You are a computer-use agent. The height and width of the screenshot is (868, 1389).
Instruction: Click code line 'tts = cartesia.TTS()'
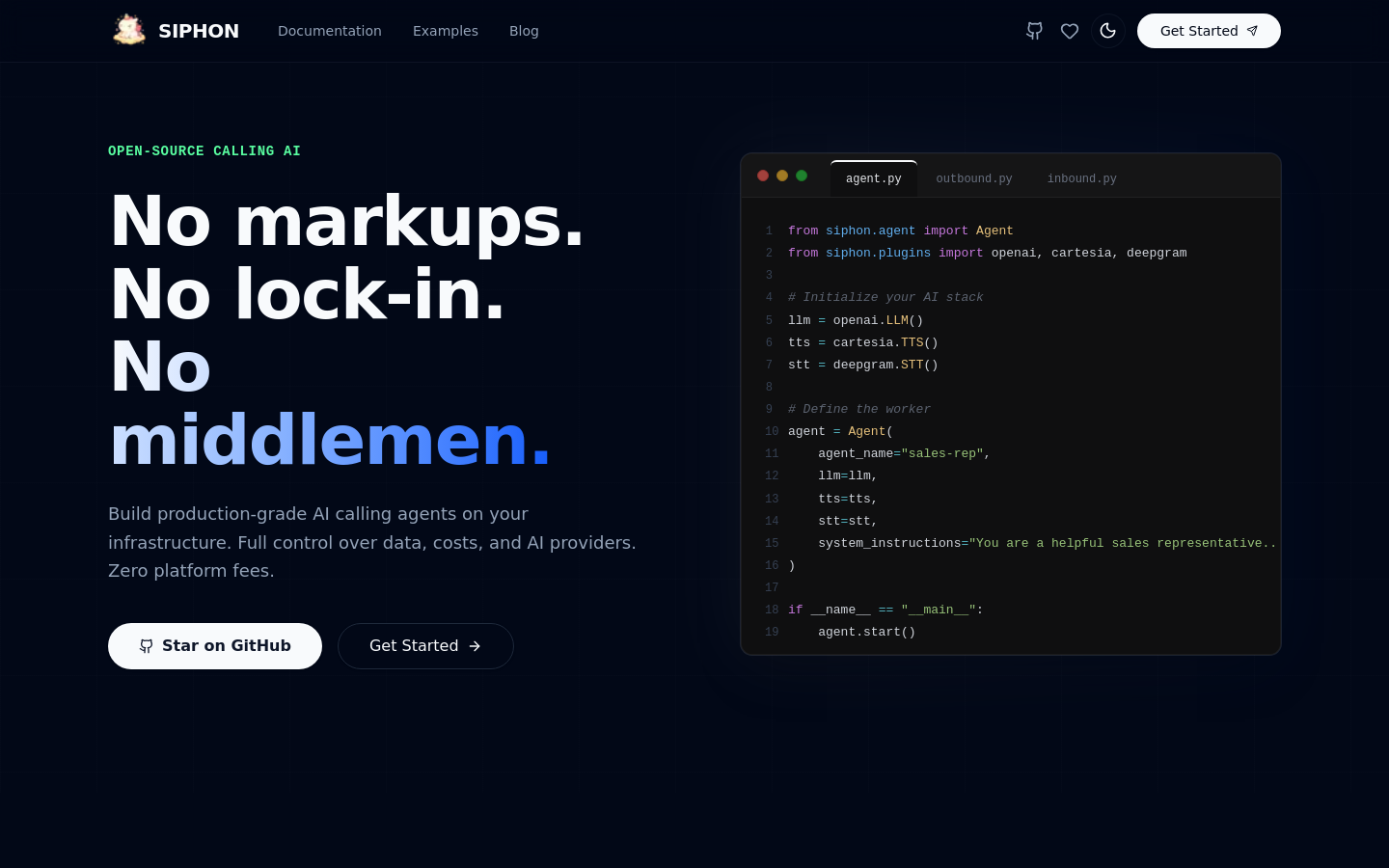pos(863,342)
